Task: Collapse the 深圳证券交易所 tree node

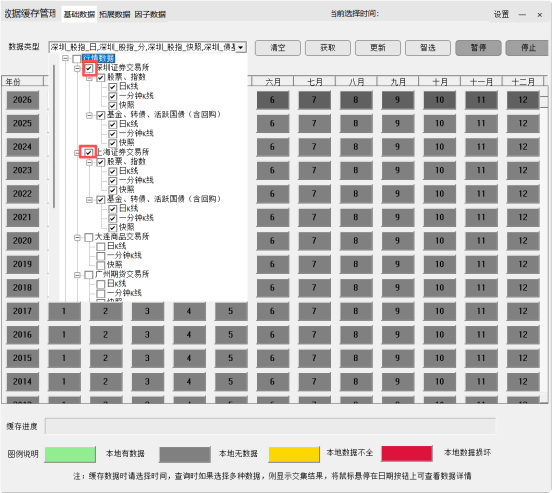Action: coord(77,68)
